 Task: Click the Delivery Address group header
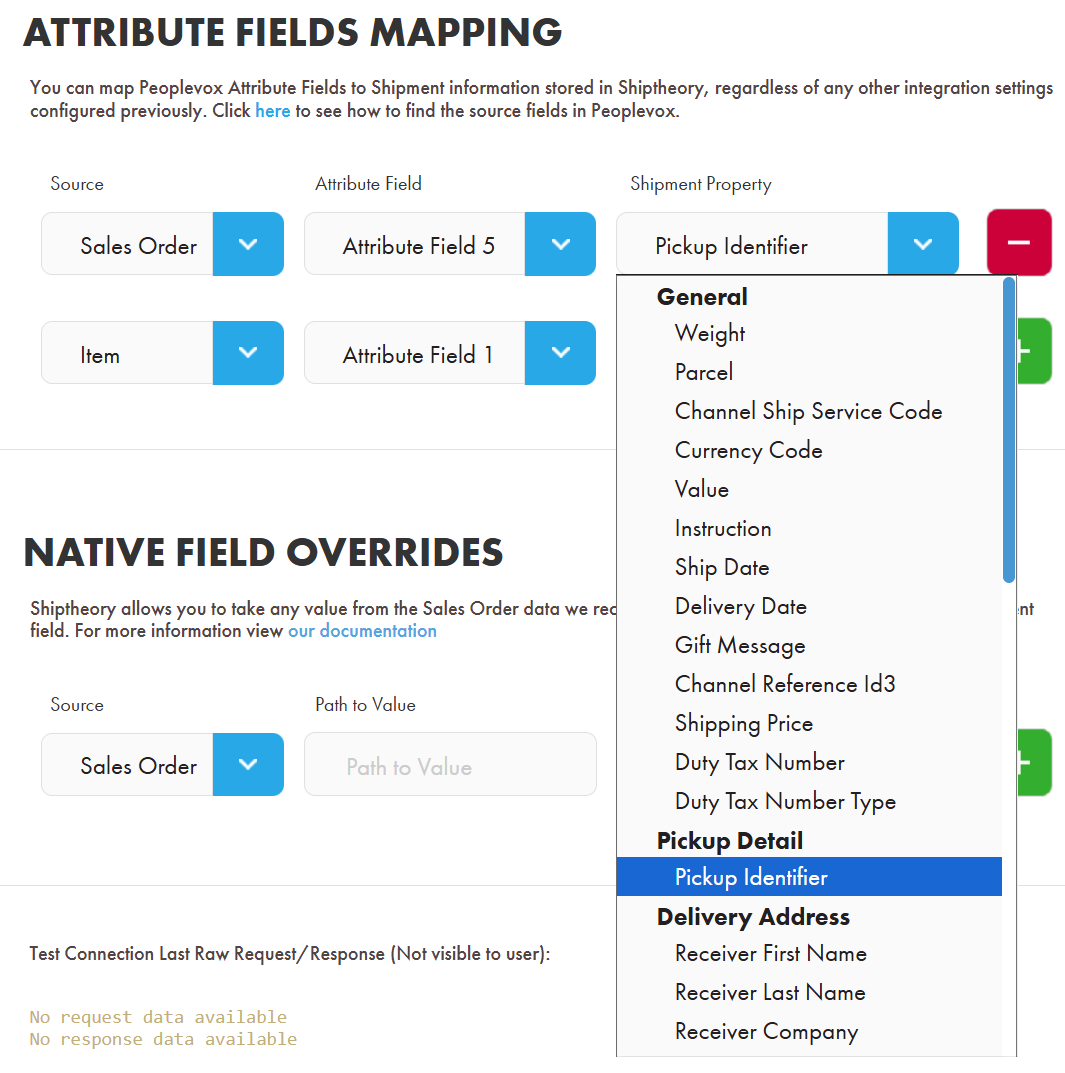click(753, 916)
